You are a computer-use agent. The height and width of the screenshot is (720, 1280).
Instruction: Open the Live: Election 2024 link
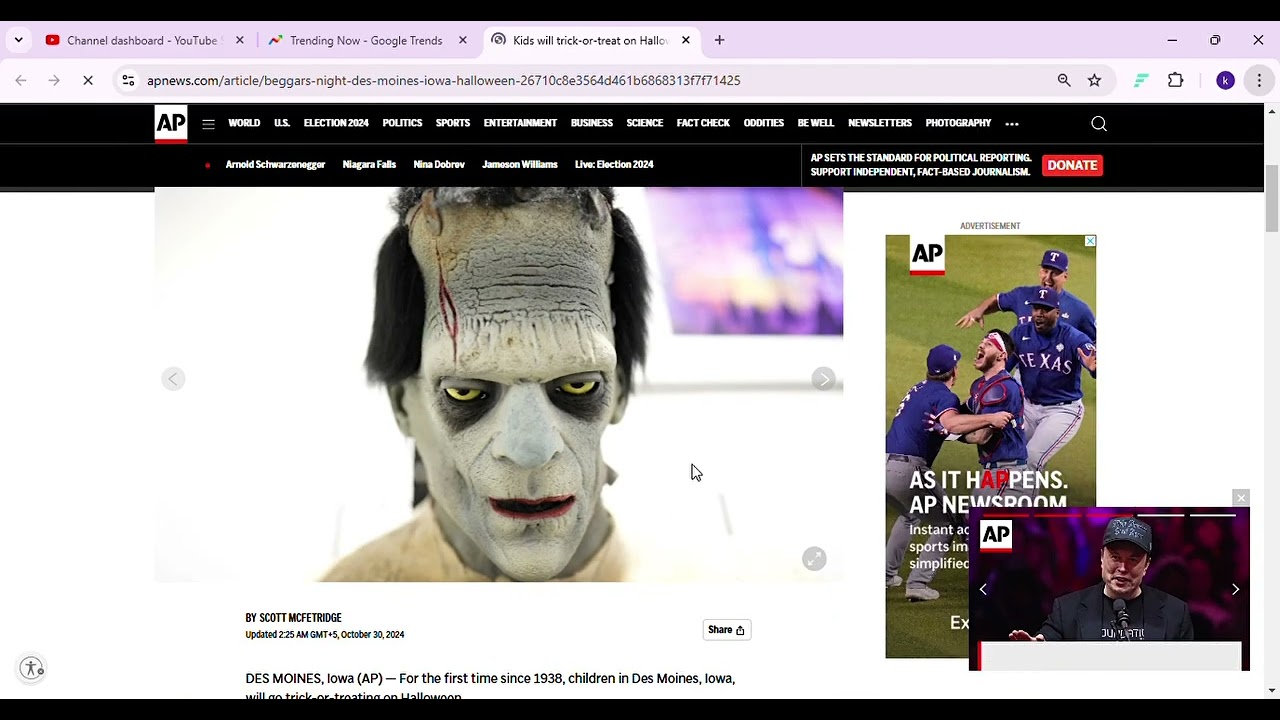click(614, 164)
